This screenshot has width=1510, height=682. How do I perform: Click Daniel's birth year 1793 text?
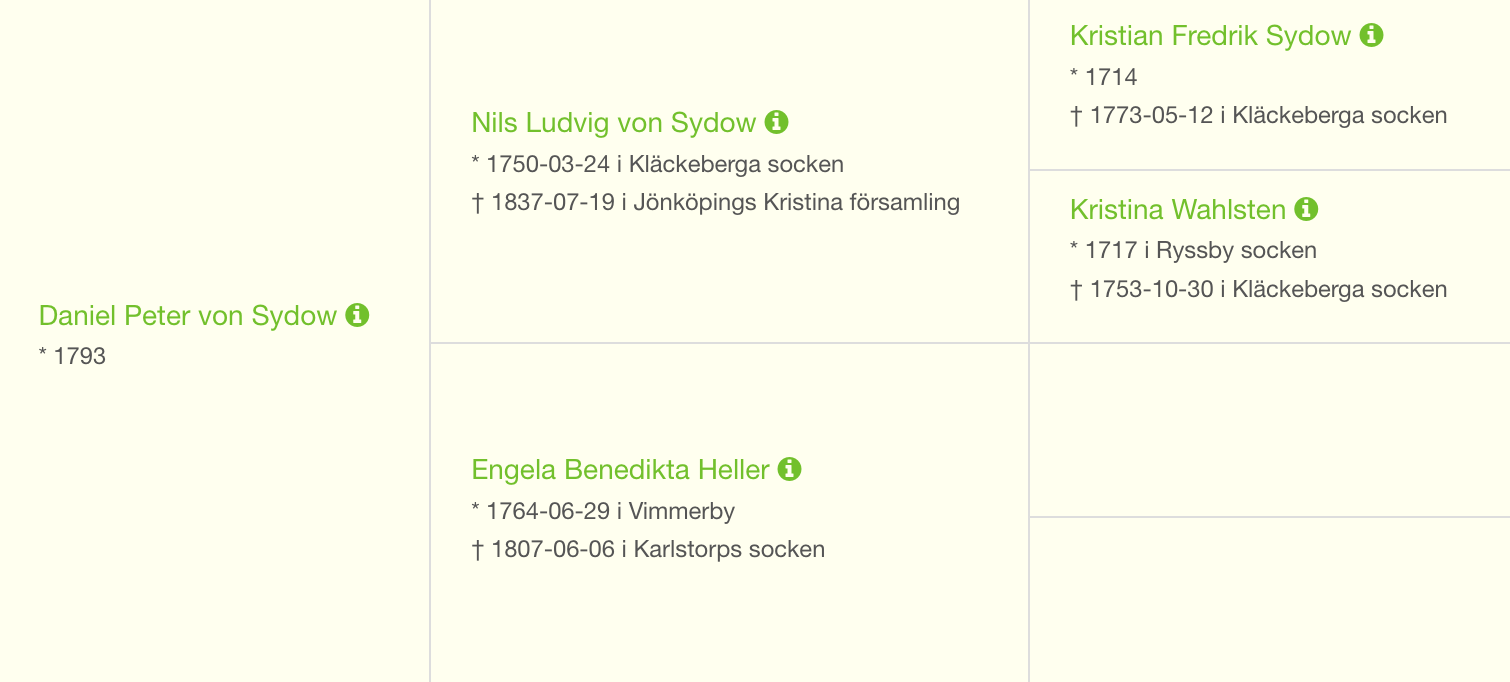click(x=72, y=356)
